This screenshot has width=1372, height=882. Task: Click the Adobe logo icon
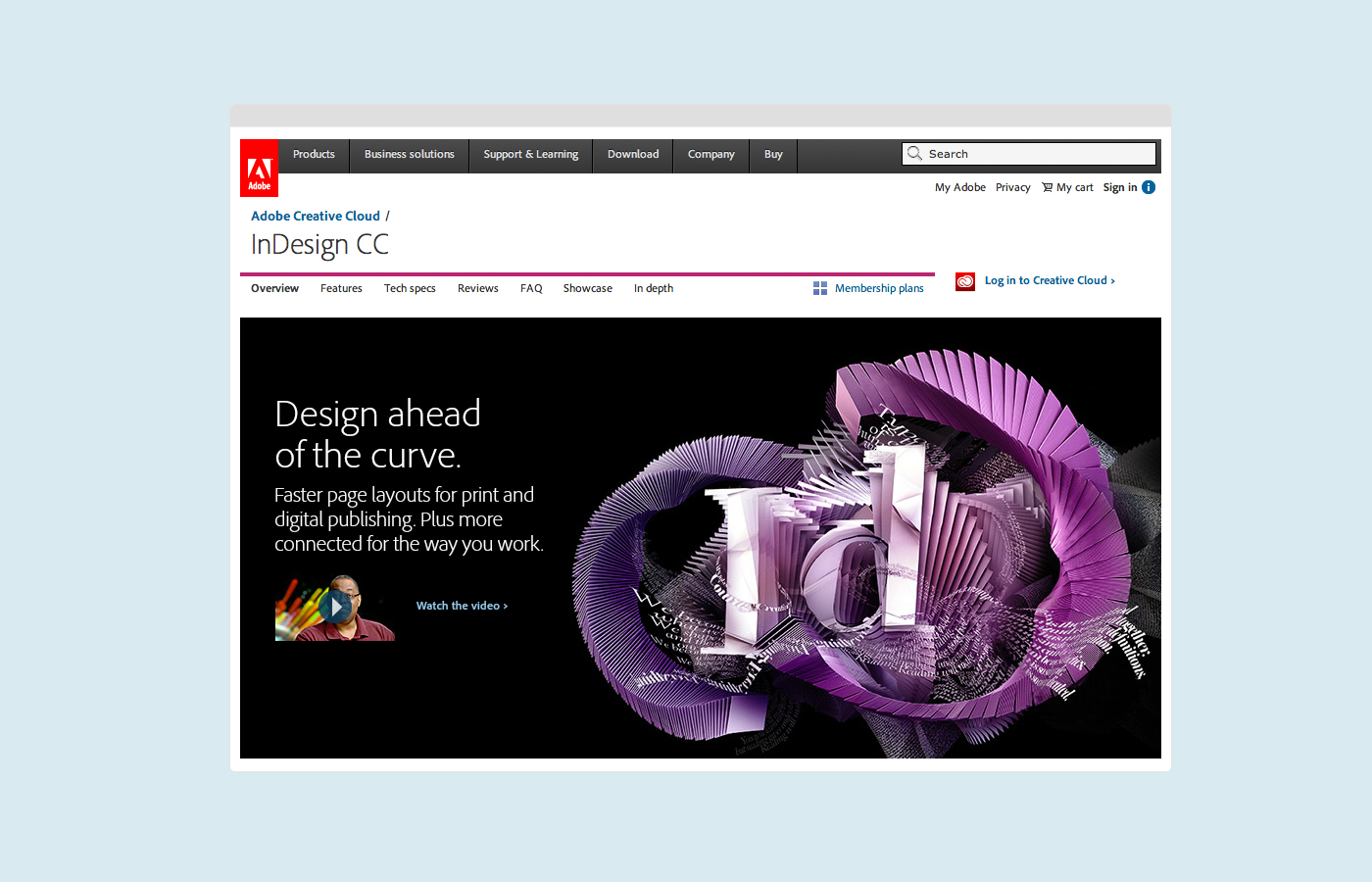(259, 168)
